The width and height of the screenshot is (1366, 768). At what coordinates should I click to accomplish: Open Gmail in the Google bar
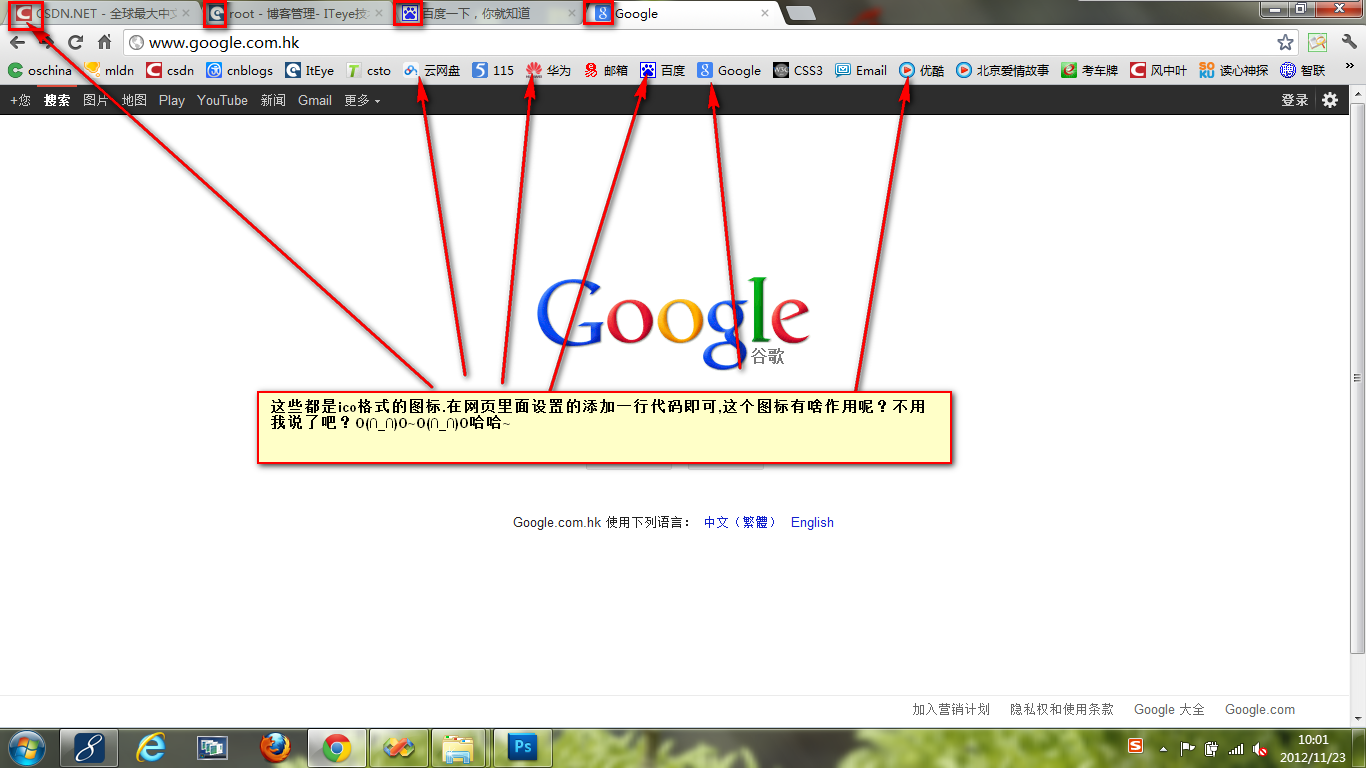coord(315,100)
